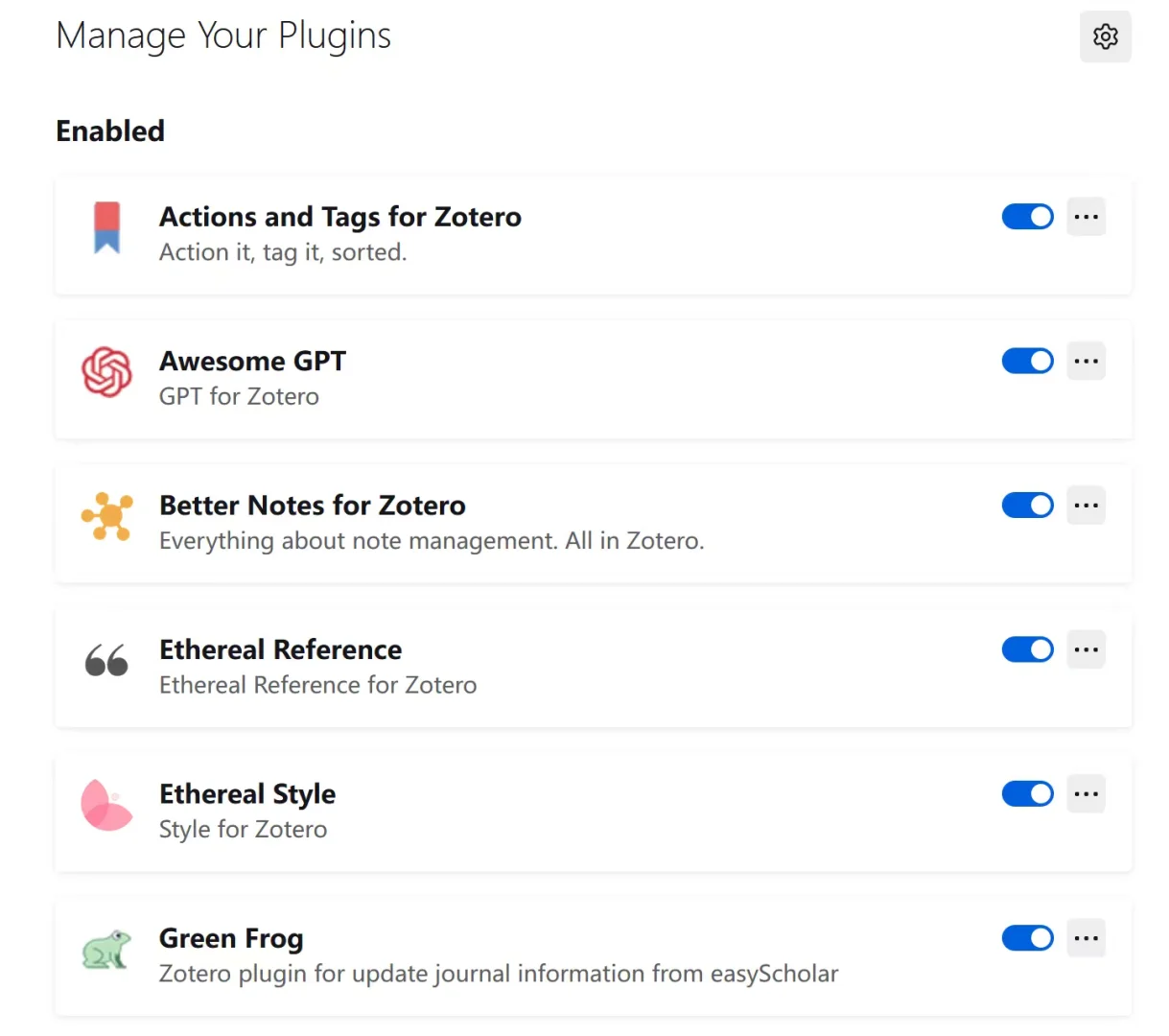Click the Better Notes orange node icon
Image resolution: width=1169 pixels, height=1036 pixels.
click(106, 516)
